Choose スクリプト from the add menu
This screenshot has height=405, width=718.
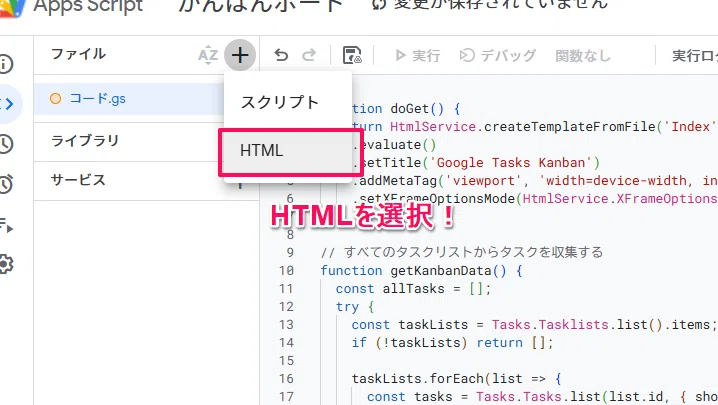point(288,102)
